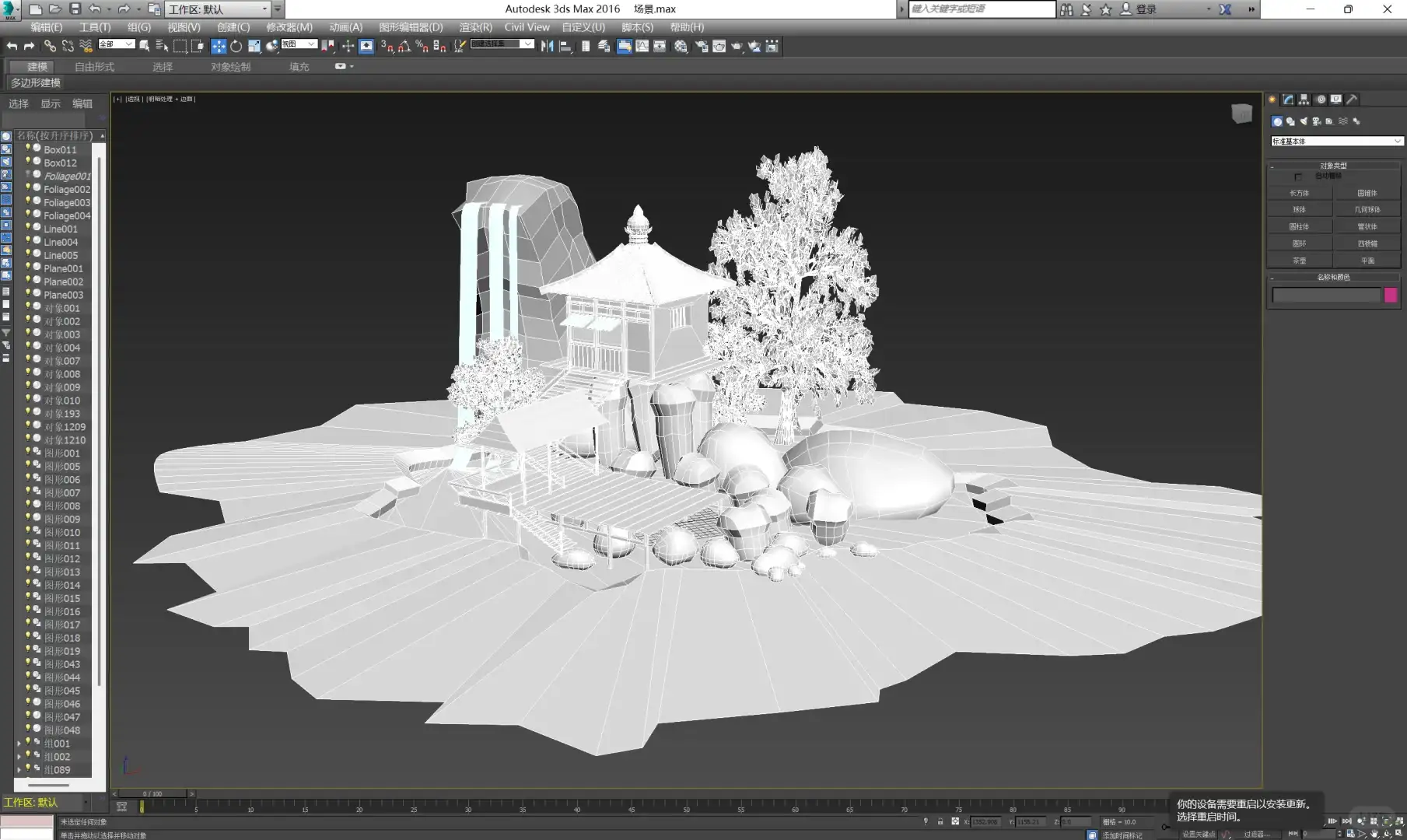Viewport: 1407px width, 840px height.
Task: Click the Save file icon
Action: tap(75, 9)
